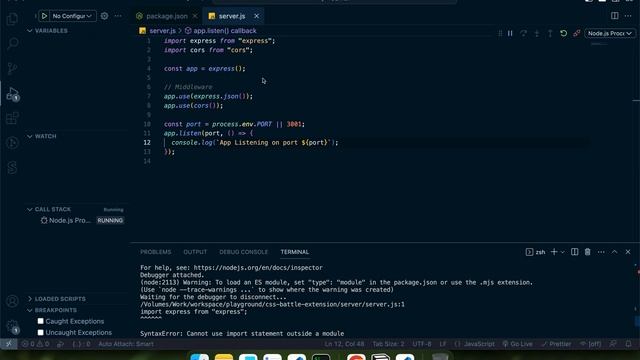Follow the nodejs.org inspector docs link

pyautogui.click(x=258, y=268)
